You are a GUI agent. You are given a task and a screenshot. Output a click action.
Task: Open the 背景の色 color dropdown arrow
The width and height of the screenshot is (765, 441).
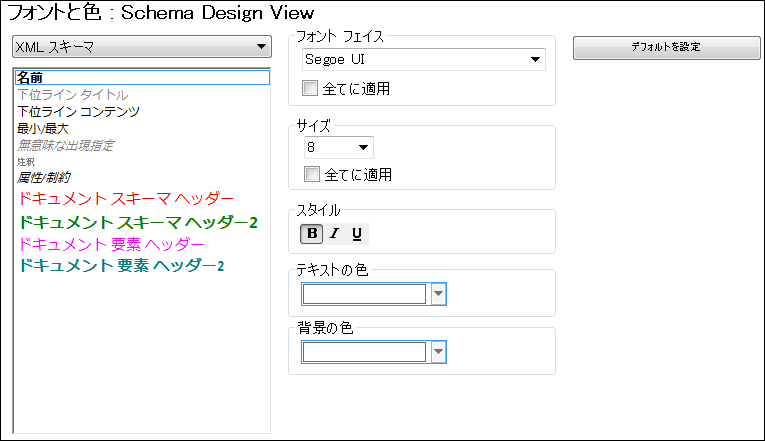click(x=437, y=352)
